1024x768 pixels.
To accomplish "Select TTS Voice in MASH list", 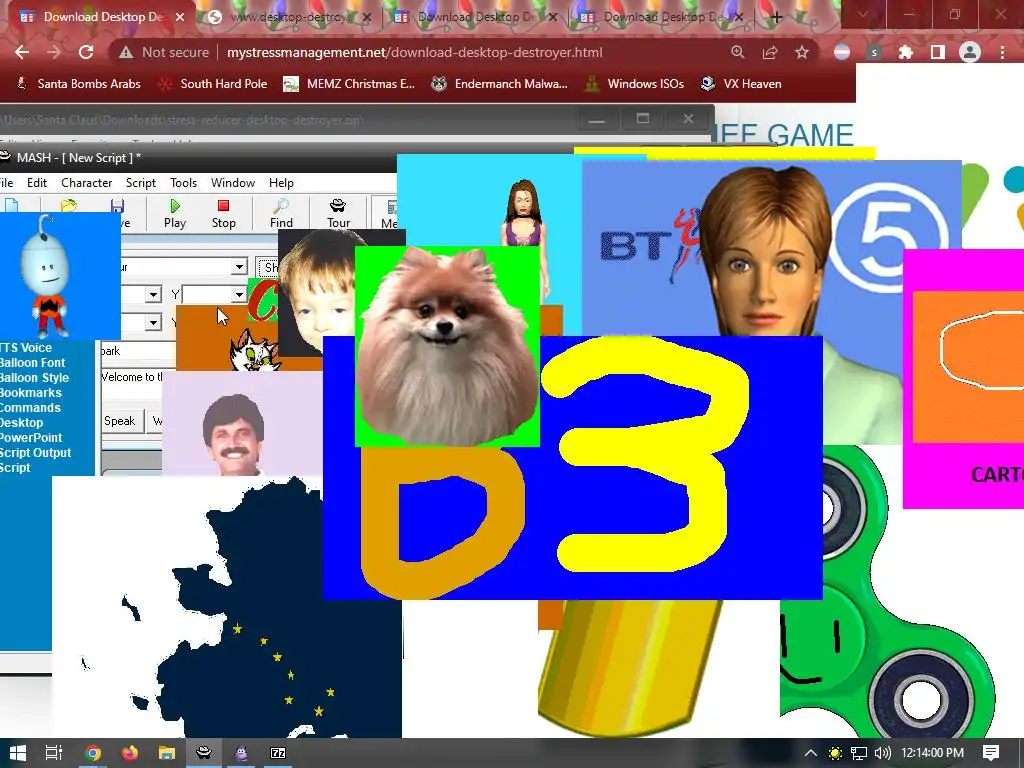I will tap(26, 347).
